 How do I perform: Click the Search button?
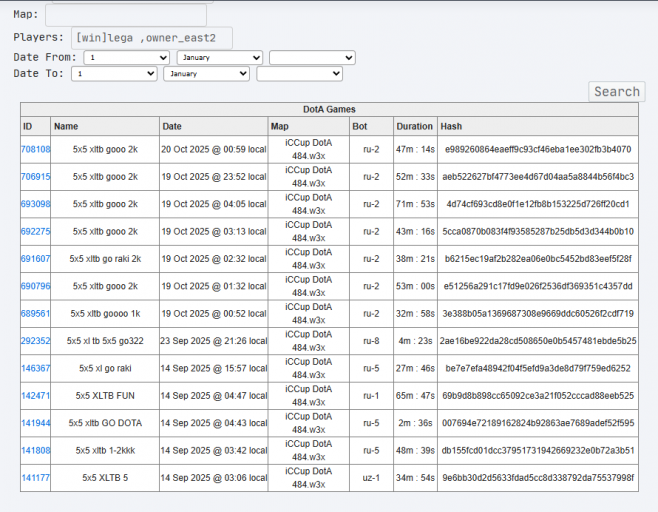(616, 91)
